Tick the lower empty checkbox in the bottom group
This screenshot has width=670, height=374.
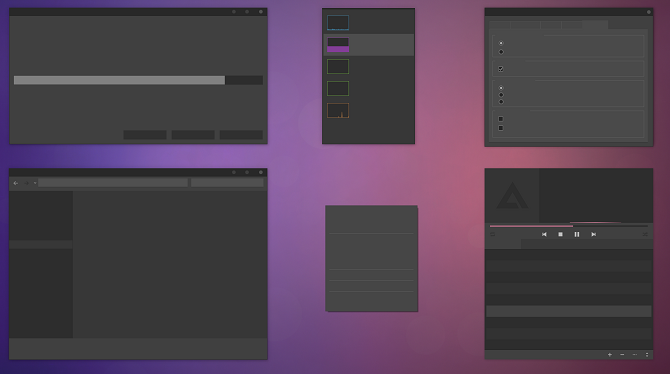[501, 128]
